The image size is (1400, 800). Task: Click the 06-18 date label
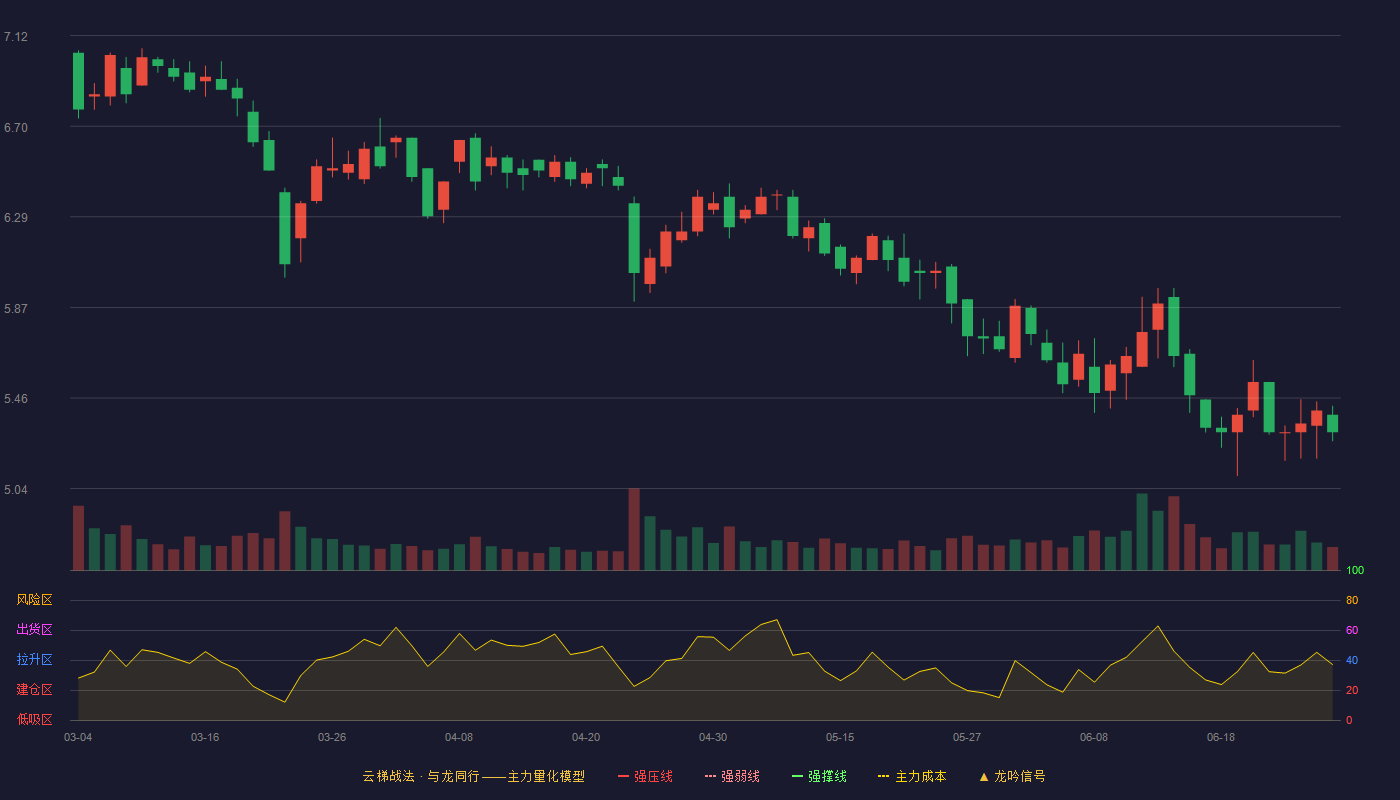coord(1221,737)
